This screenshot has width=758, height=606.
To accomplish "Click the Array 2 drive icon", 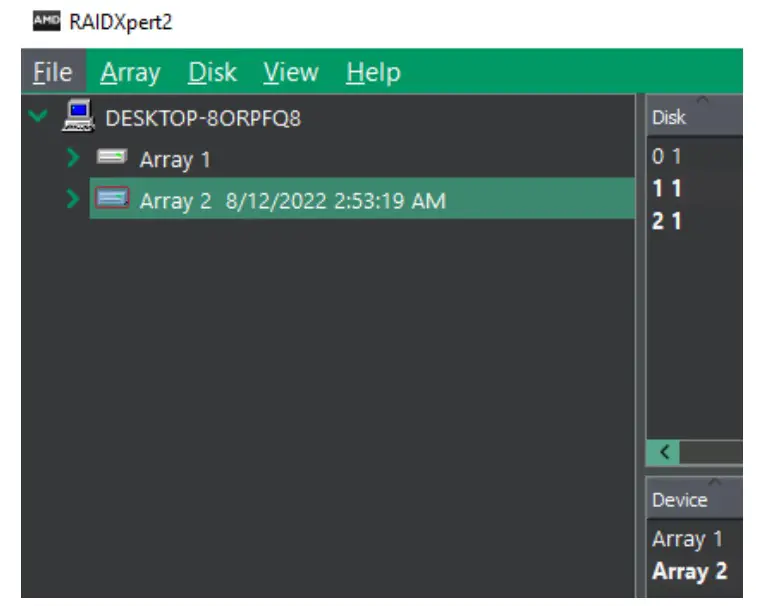I will 112,199.
